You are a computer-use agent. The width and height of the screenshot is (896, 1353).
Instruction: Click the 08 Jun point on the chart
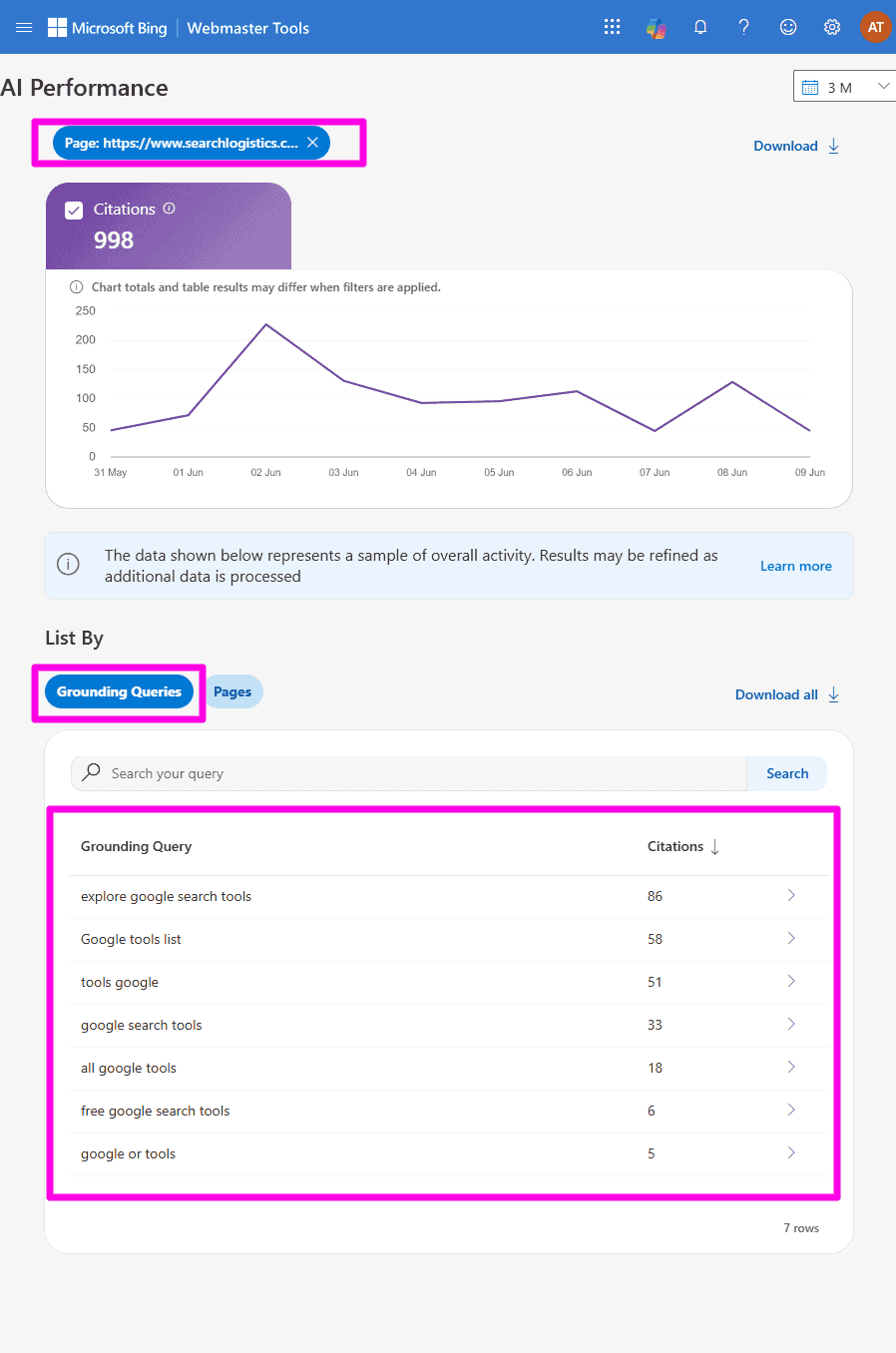732,382
